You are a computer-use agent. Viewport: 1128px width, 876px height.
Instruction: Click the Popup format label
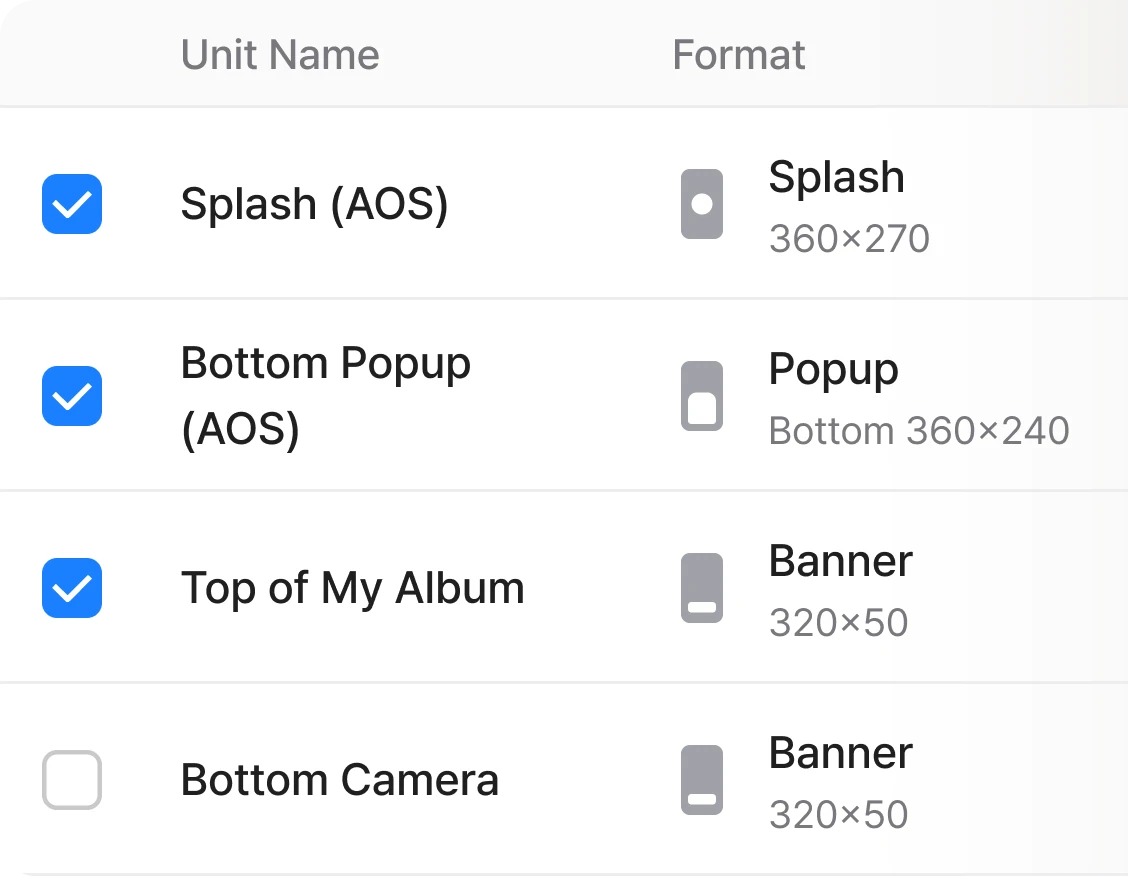834,370
